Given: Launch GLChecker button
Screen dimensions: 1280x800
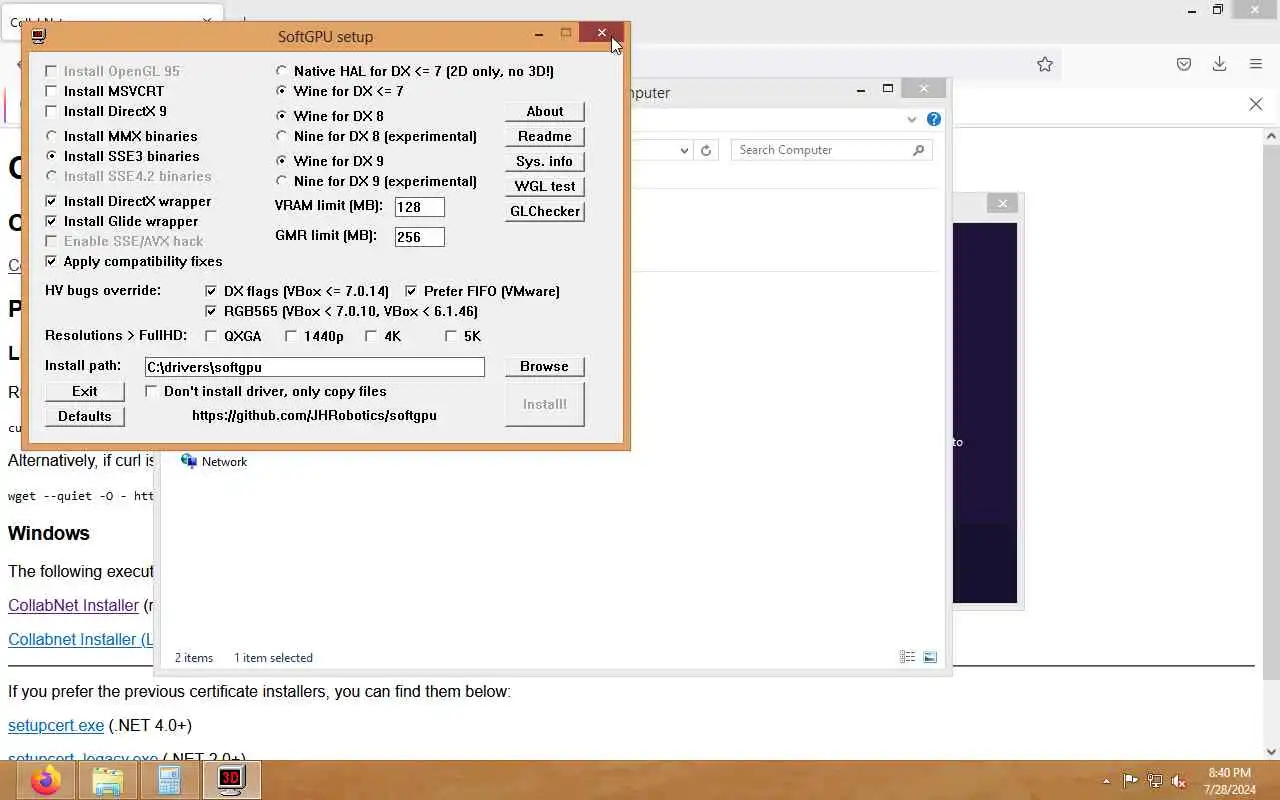Looking at the screenshot, I should [x=545, y=211].
